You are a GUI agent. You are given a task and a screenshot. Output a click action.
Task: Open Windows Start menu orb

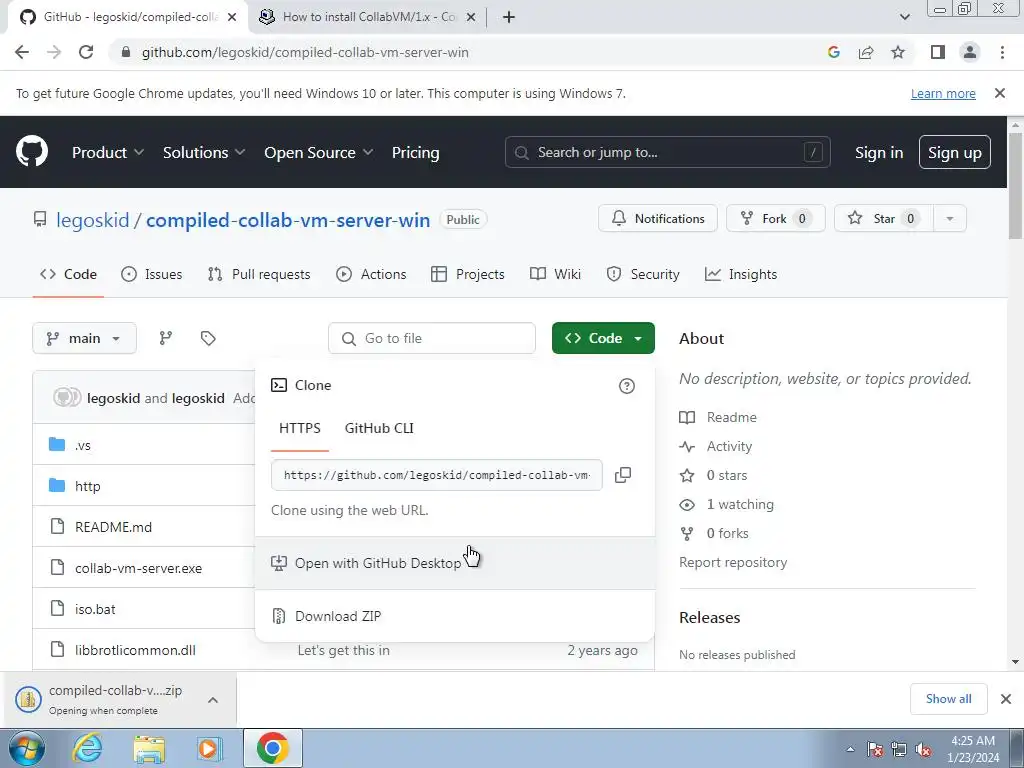tap(27, 748)
